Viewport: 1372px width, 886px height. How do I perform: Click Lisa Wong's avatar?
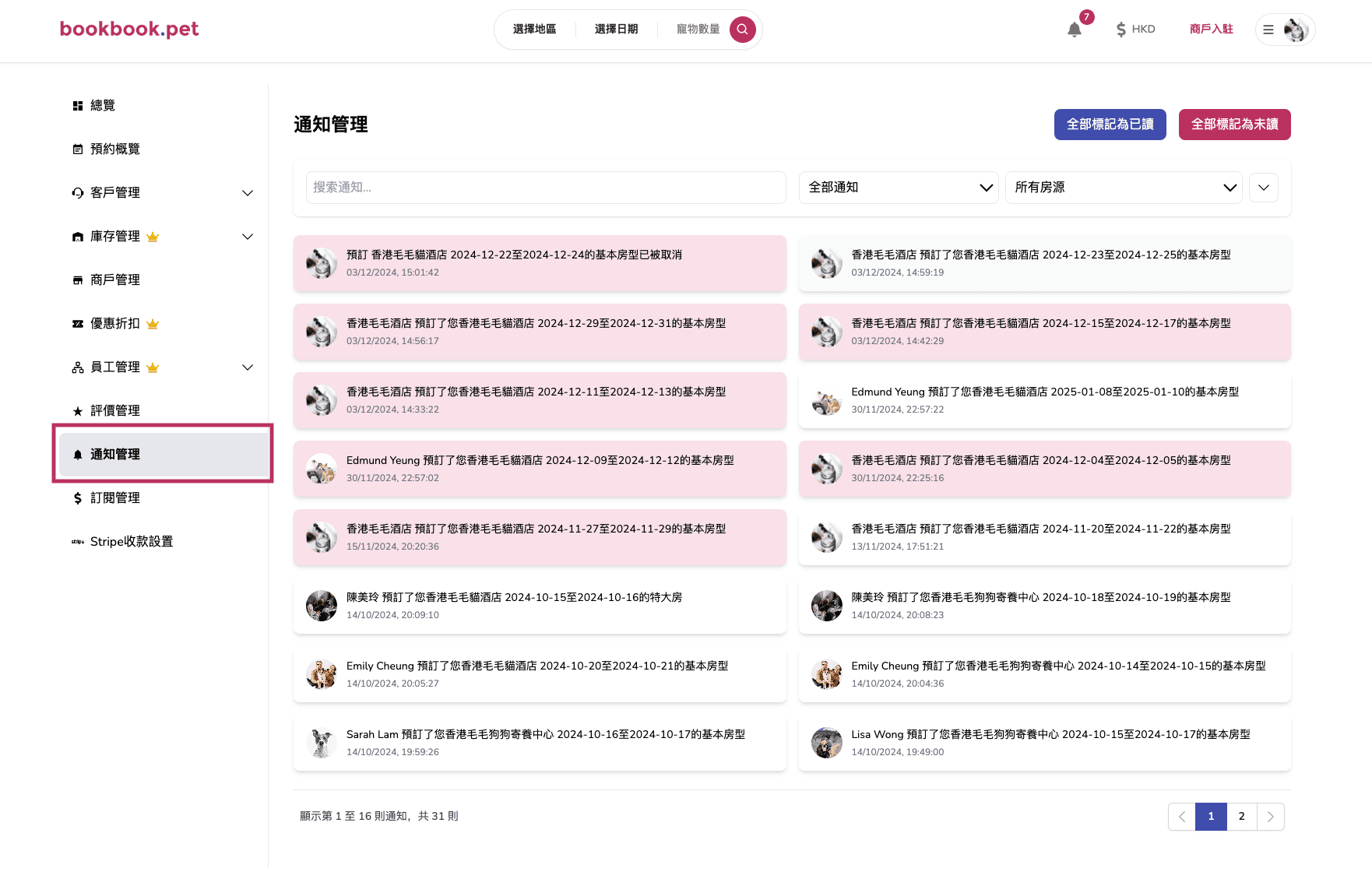[x=827, y=743]
